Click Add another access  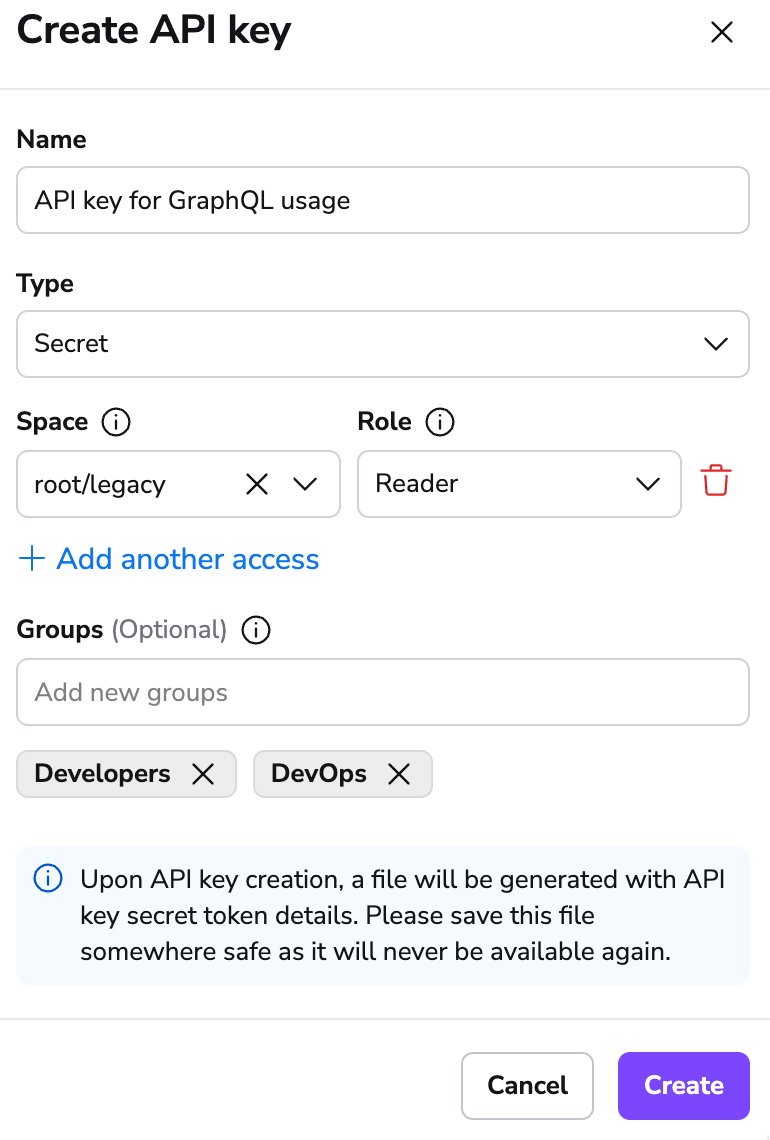[x=168, y=559]
